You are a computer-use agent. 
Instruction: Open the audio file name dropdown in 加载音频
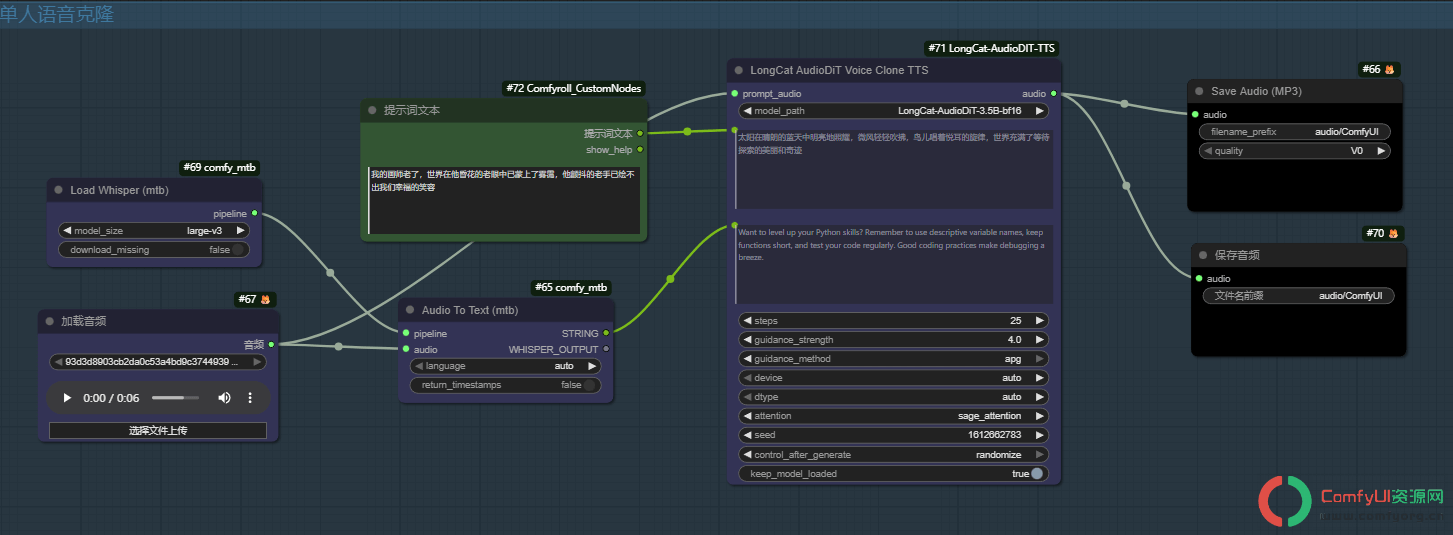158,362
